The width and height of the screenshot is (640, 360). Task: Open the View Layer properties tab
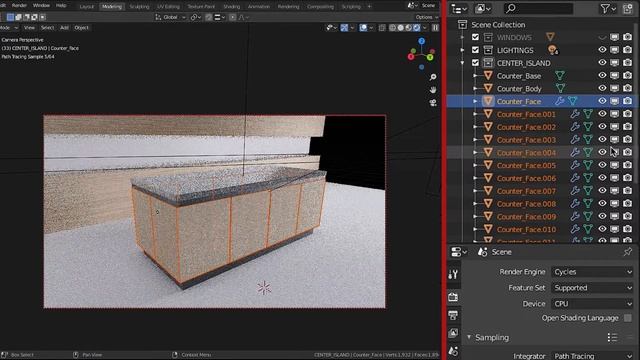453,333
